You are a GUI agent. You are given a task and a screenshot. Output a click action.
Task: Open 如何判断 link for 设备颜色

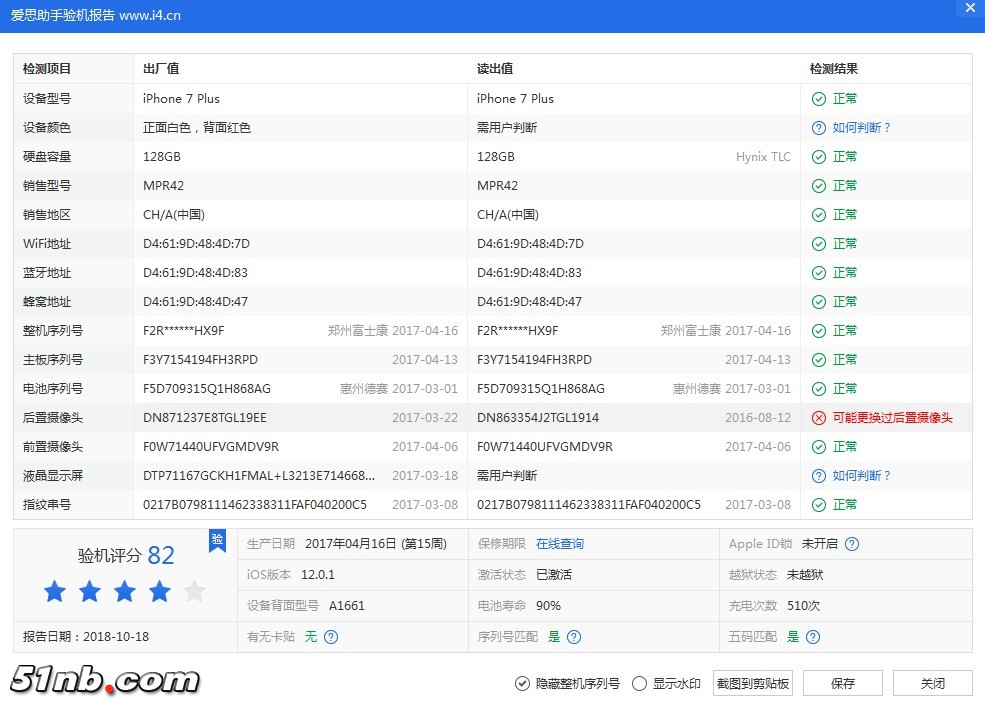pos(861,128)
